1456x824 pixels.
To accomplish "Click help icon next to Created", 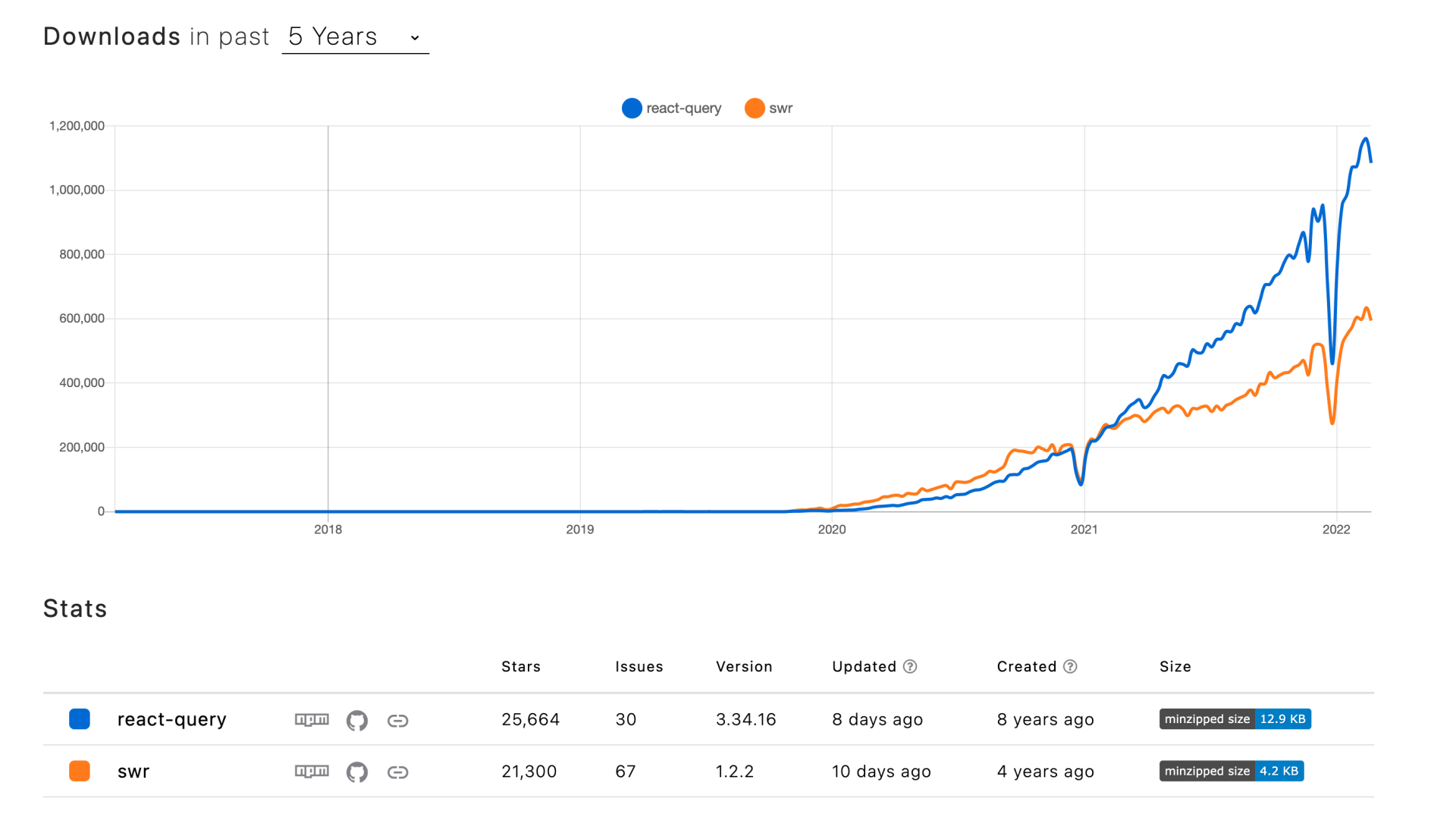I will (1070, 666).
